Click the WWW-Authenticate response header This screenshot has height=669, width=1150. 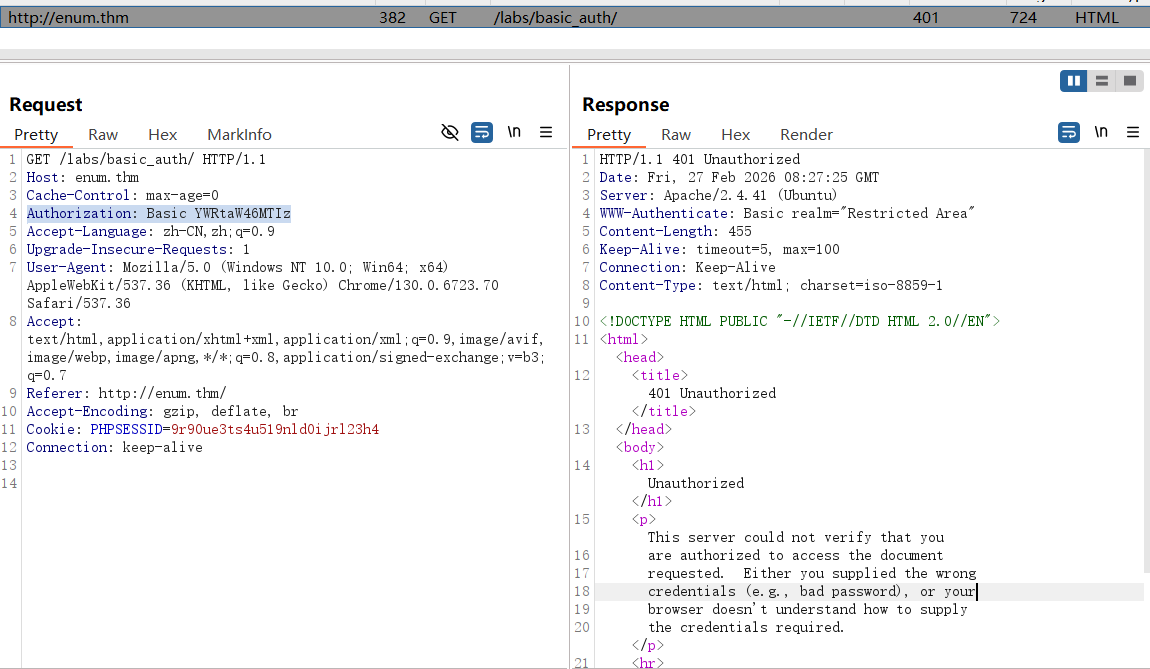tap(787, 213)
